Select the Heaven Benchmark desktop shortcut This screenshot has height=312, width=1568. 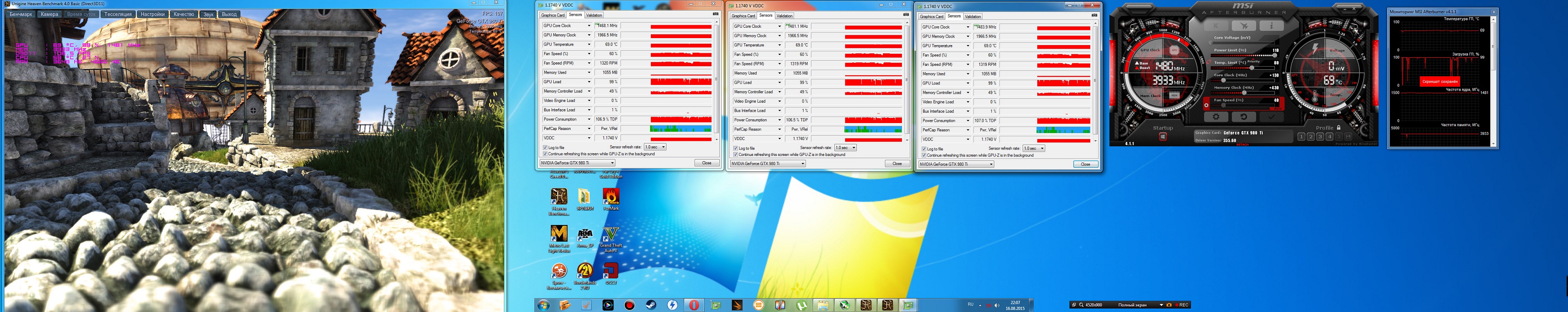[559, 202]
